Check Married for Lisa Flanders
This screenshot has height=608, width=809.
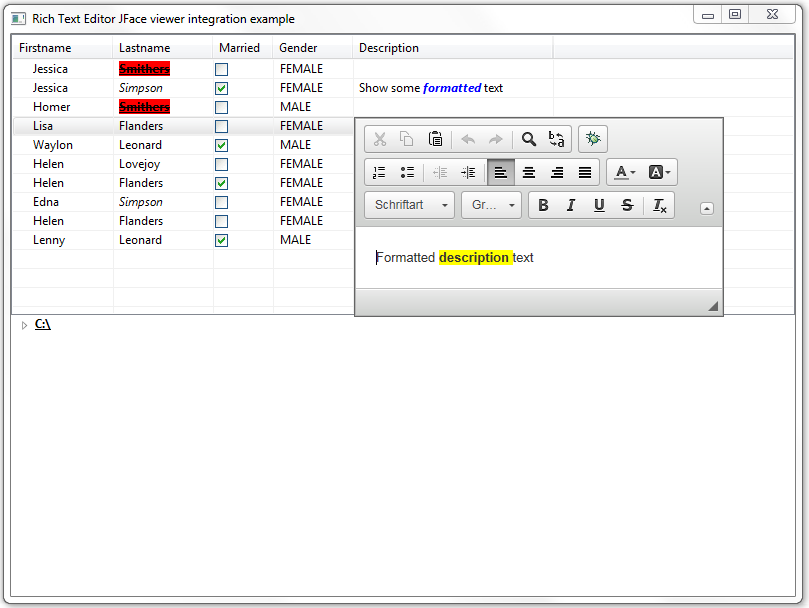221,126
